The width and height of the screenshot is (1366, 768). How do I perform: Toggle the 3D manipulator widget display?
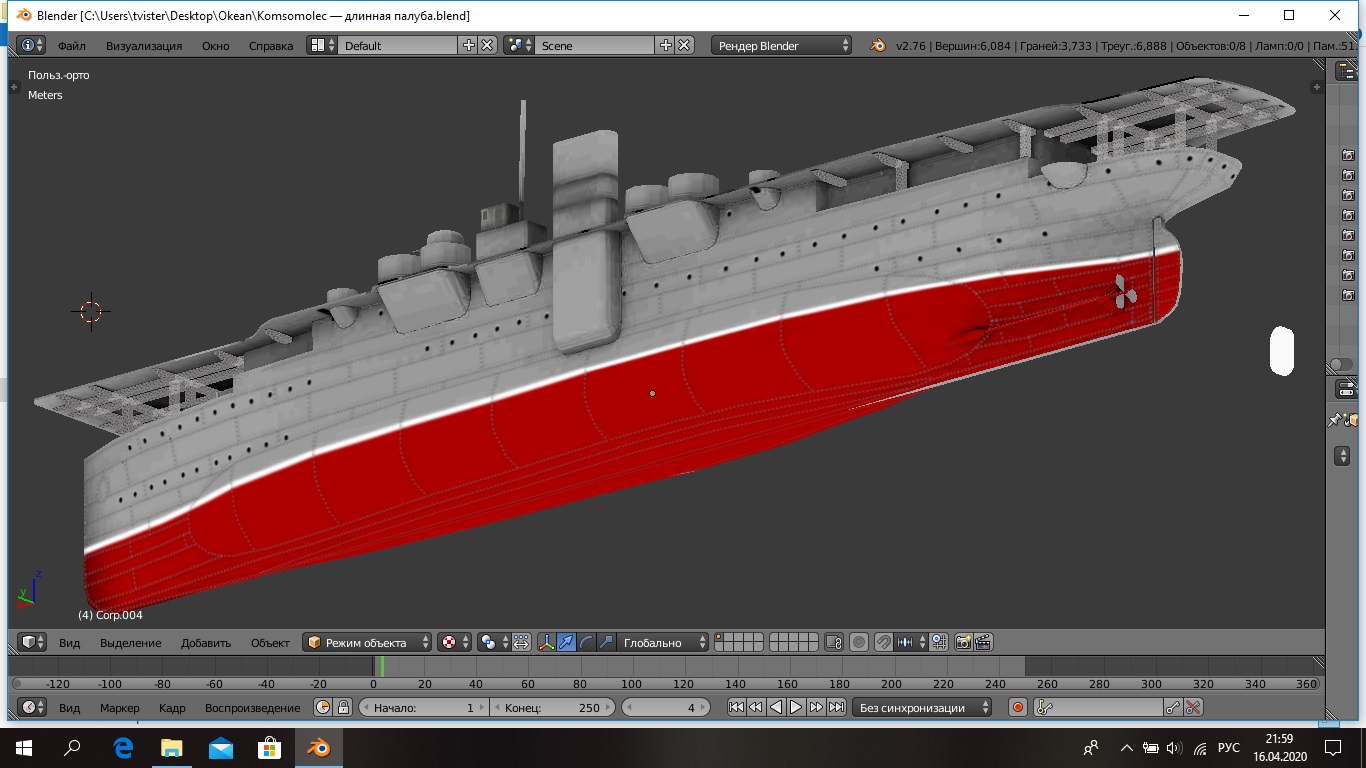click(x=546, y=643)
